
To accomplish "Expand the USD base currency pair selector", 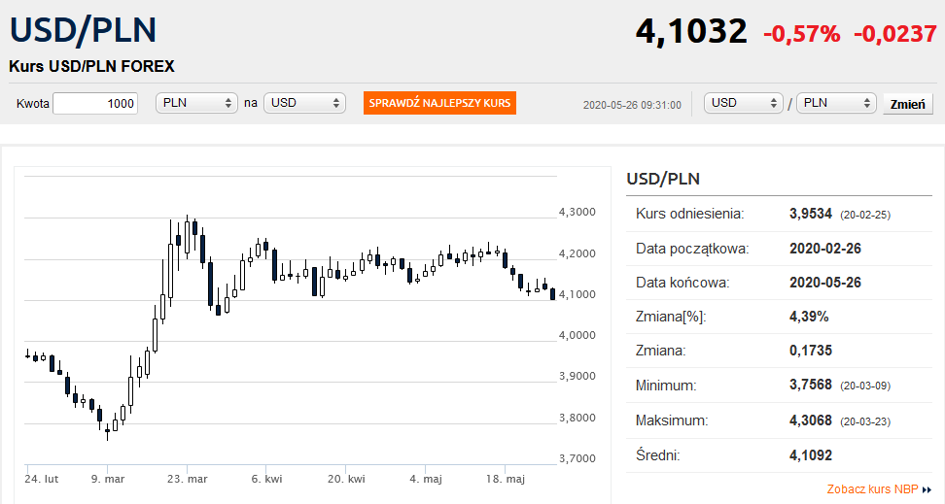I will point(743,103).
